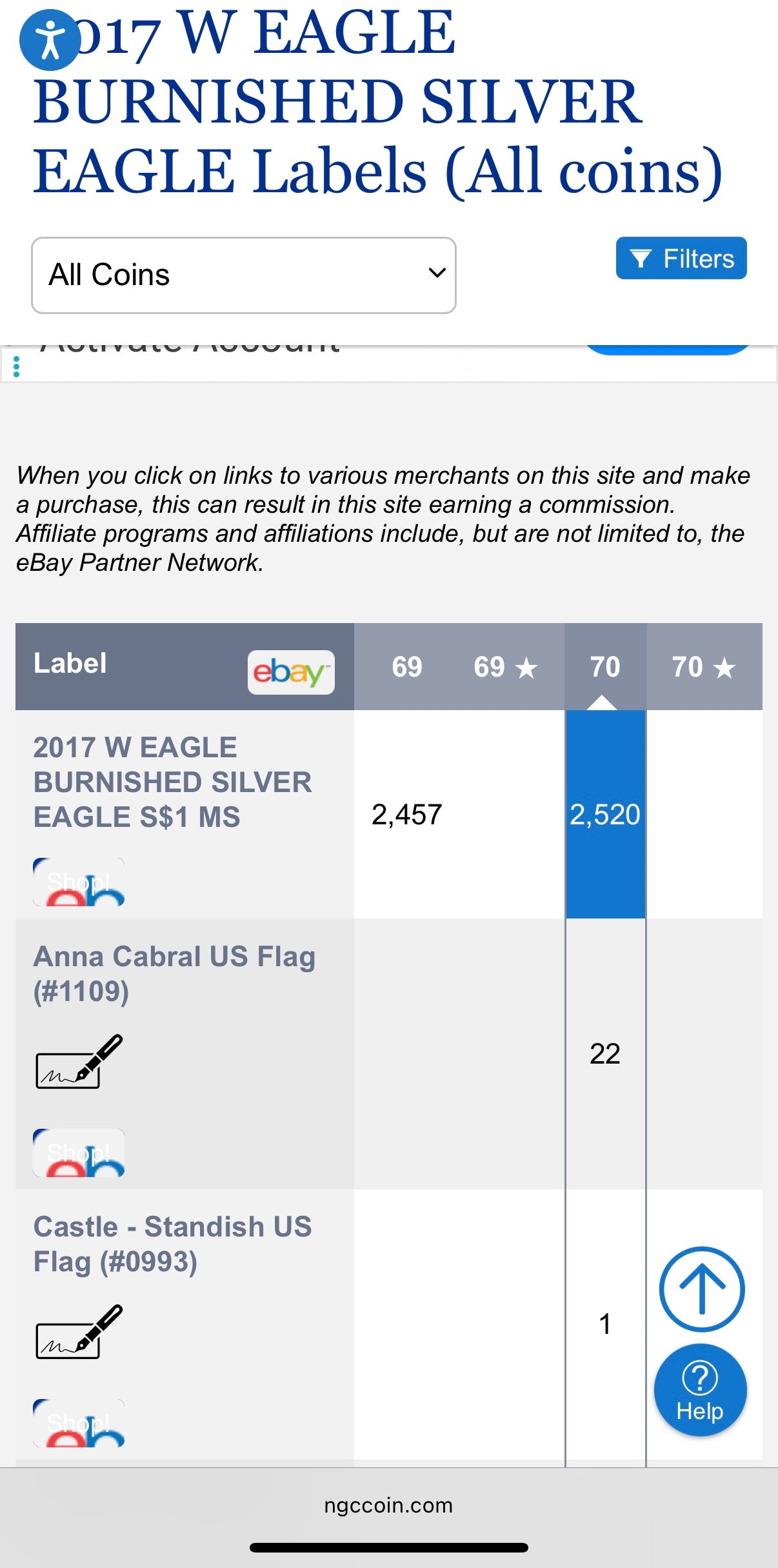778x1568 pixels.
Task: Select the 70 grade column header
Action: point(605,667)
